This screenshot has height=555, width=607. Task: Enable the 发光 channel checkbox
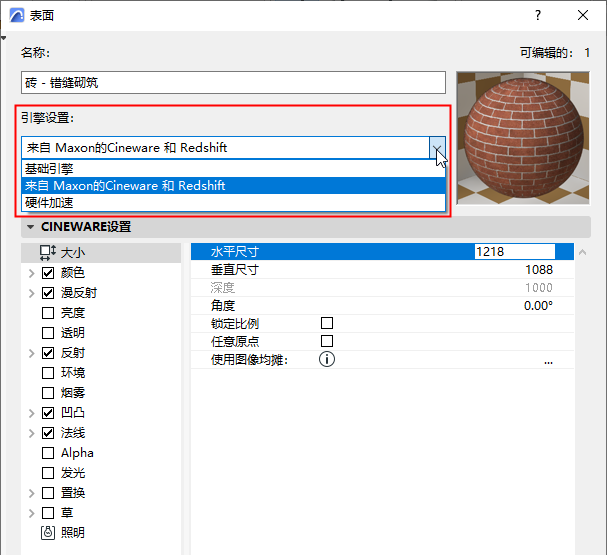coord(48,473)
